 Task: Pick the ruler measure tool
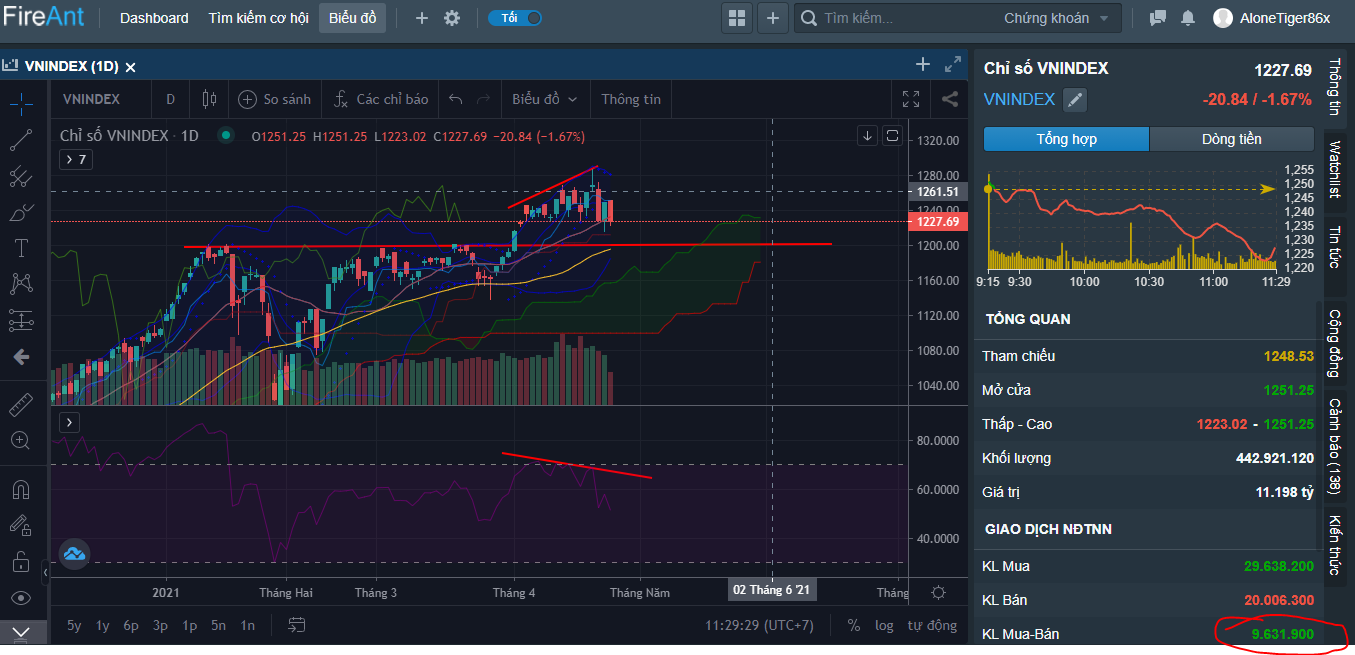click(21, 404)
